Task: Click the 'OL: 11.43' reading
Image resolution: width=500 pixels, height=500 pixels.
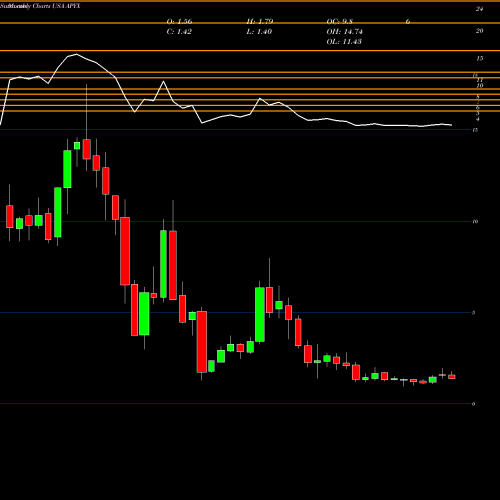Action: point(344,42)
